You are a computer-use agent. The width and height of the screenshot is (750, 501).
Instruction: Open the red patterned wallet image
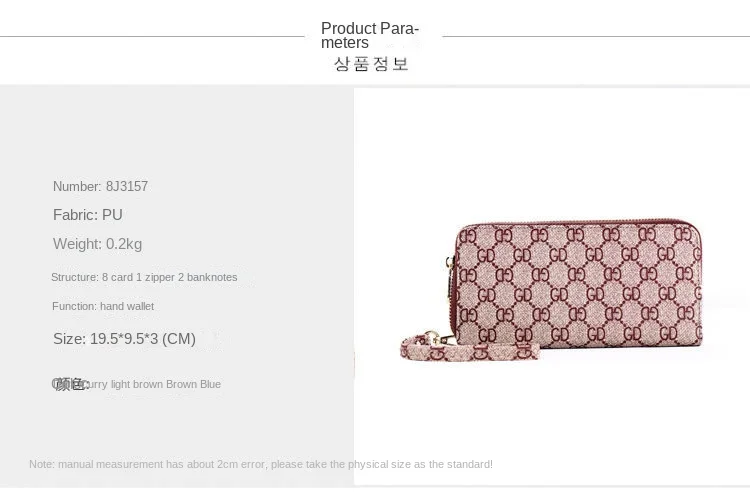pyautogui.click(x=590, y=290)
